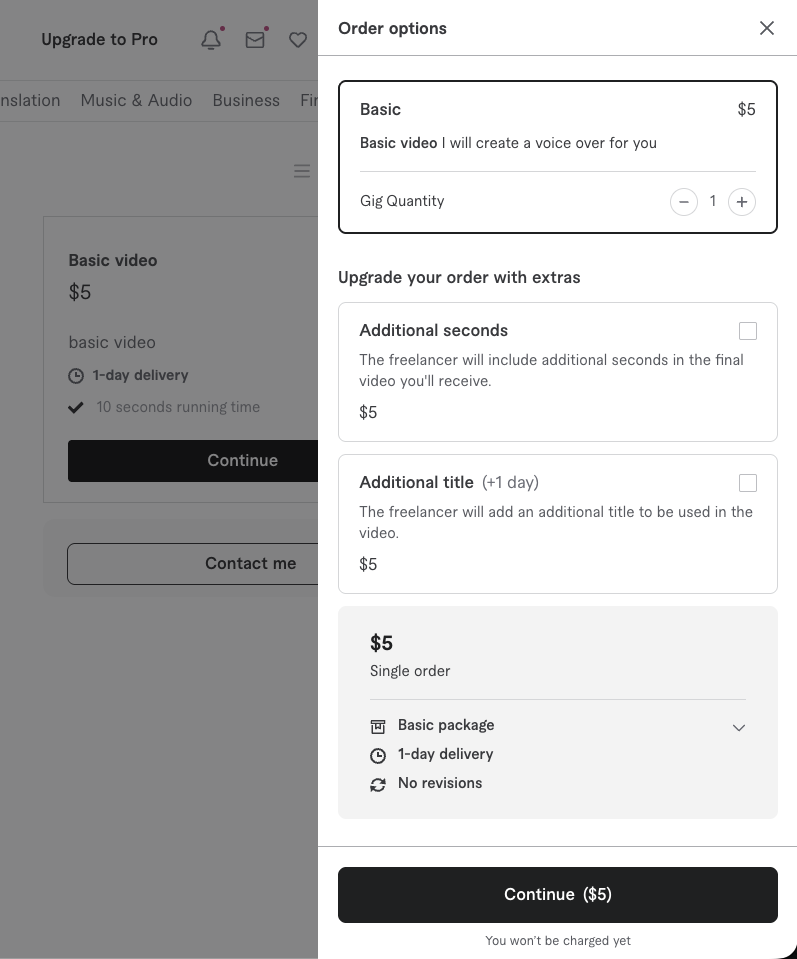This screenshot has height=959, width=797.
Task: Open the notifications bell icon
Action: pos(211,40)
